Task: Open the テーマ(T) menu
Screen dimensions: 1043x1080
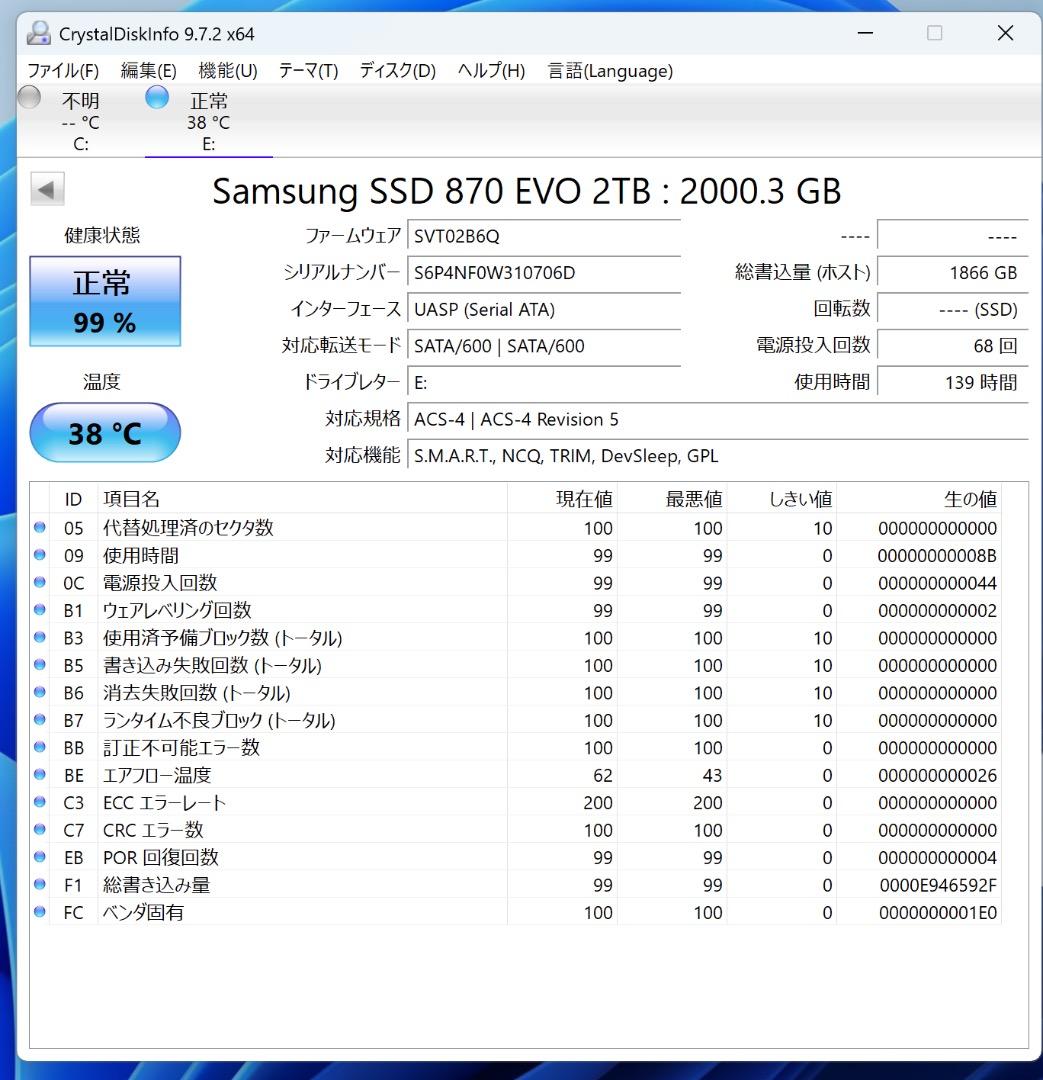Action: (309, 71)
